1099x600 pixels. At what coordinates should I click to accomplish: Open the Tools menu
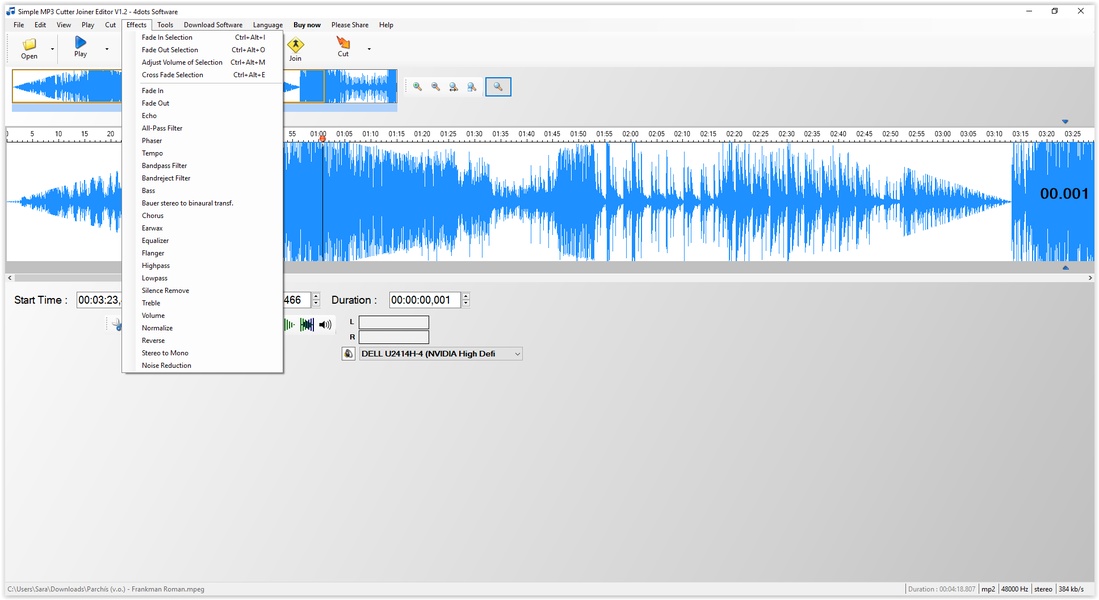(x=165, y=25)
